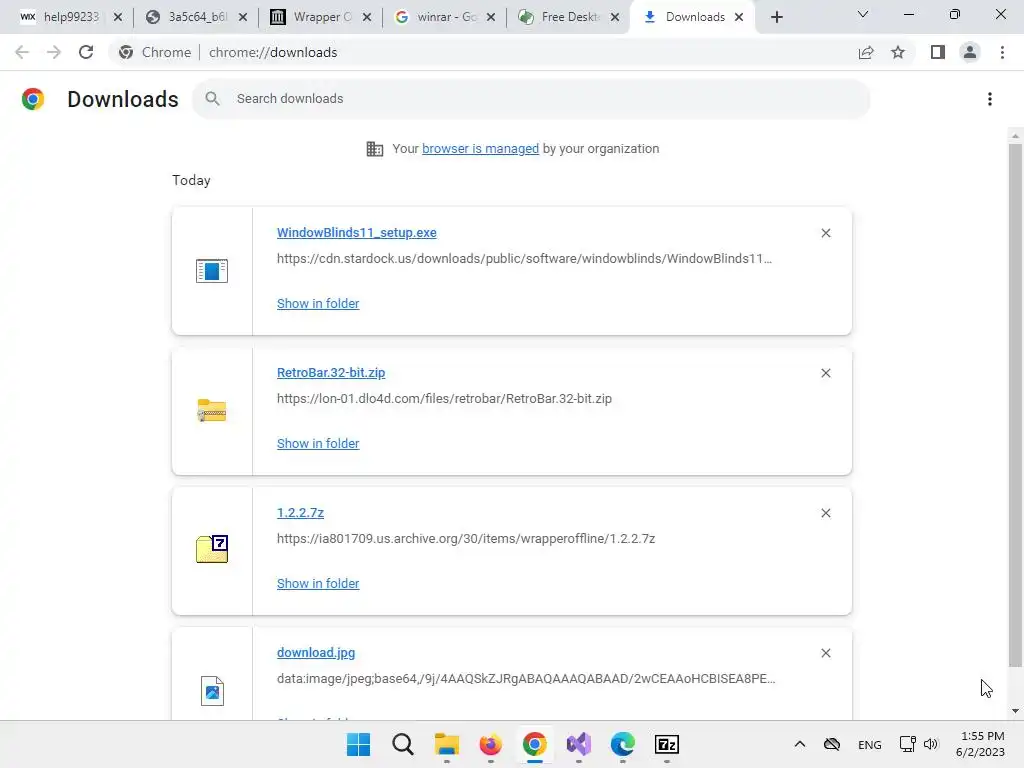The width and height of the screenshot is (1024, 768).
Task: Click the forward navigation arrow
Action: click(x=54, y=52)
